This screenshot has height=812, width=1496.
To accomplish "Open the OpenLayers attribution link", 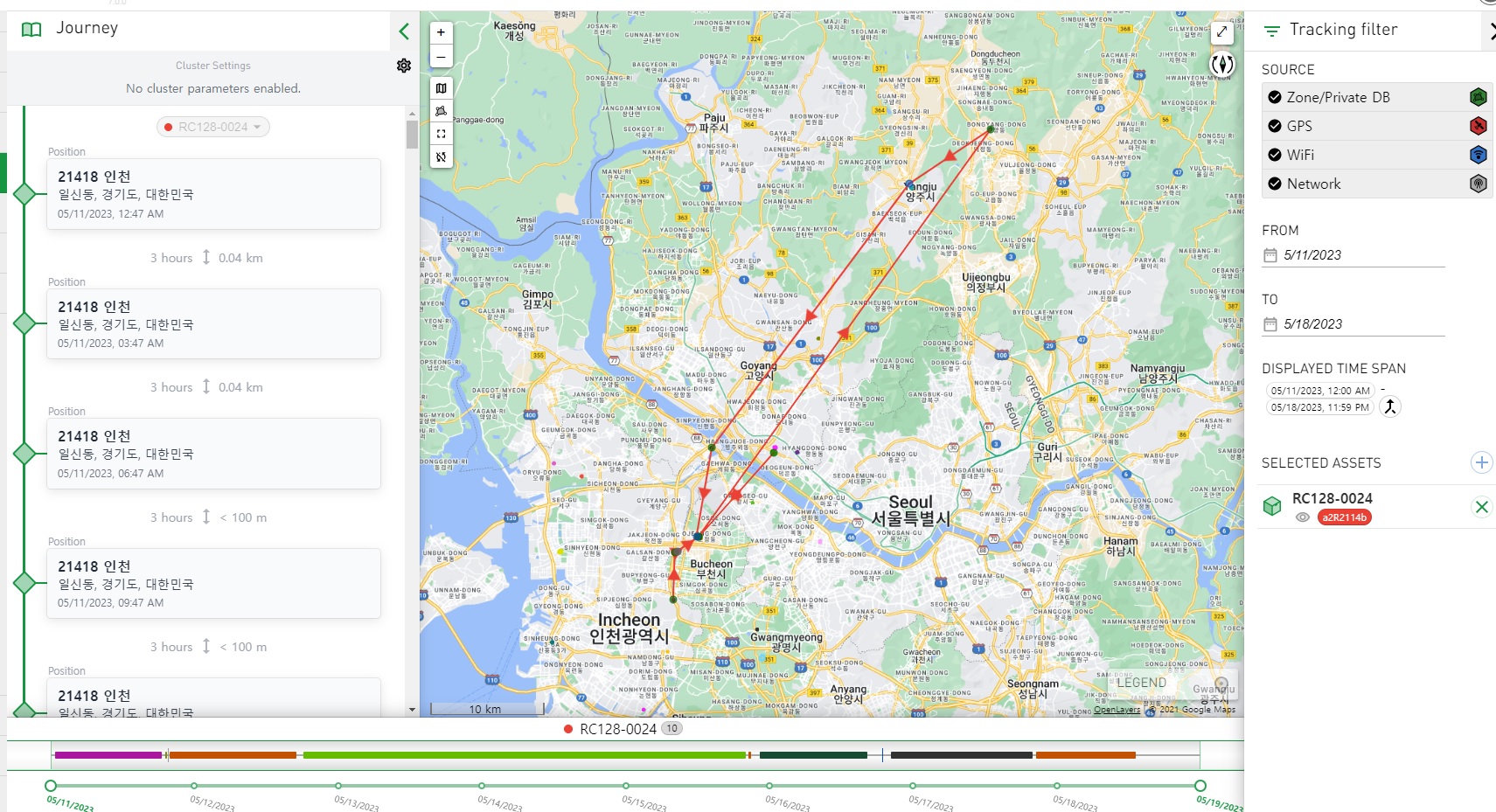I will coord(1117,710).
